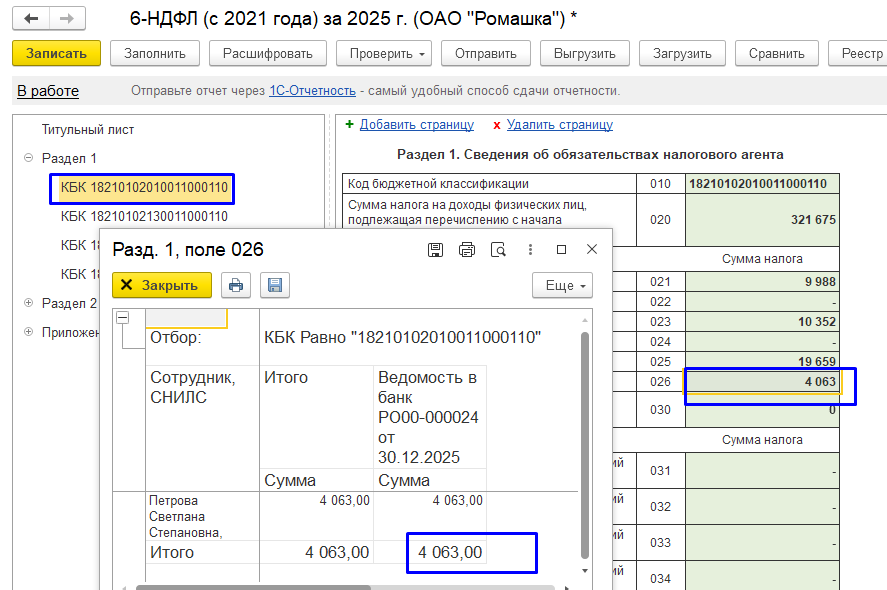Click printer icon in dialog title bar

coord(466,249)
